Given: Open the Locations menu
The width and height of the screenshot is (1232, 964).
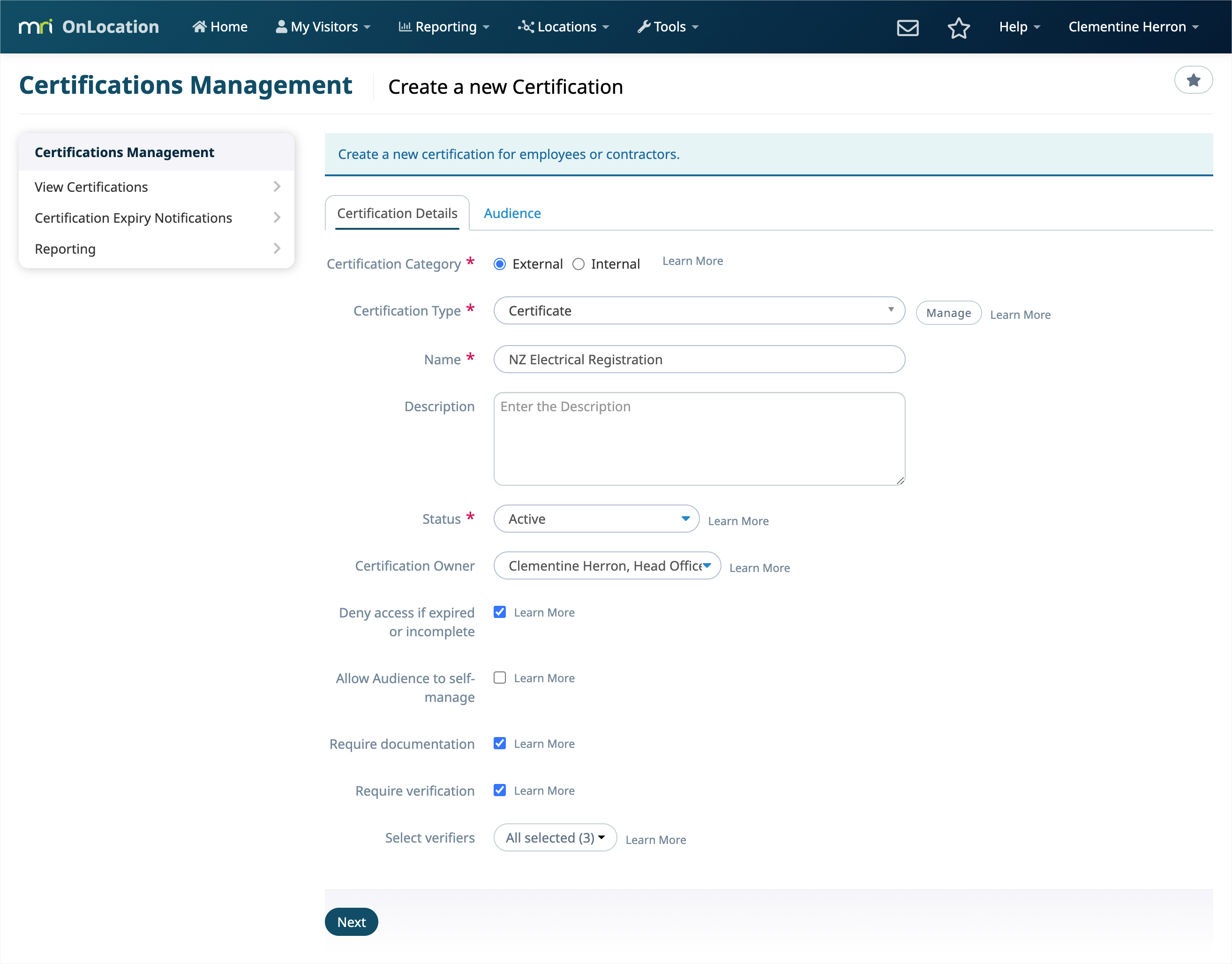Looking at the screenshot, I should [x=563, y=27].
